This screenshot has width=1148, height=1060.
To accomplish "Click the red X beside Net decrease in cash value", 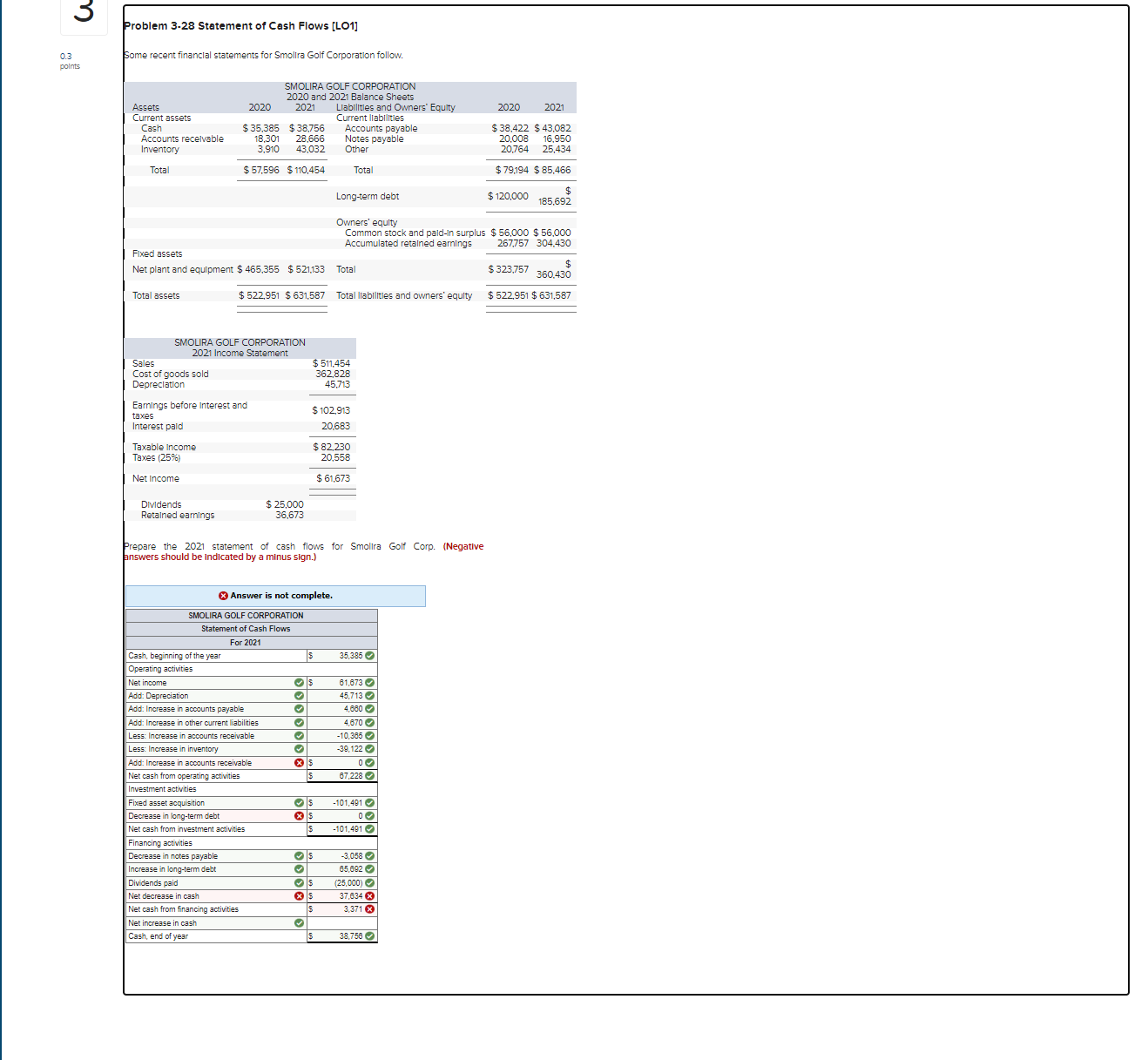I will click(x=368, y=895).
